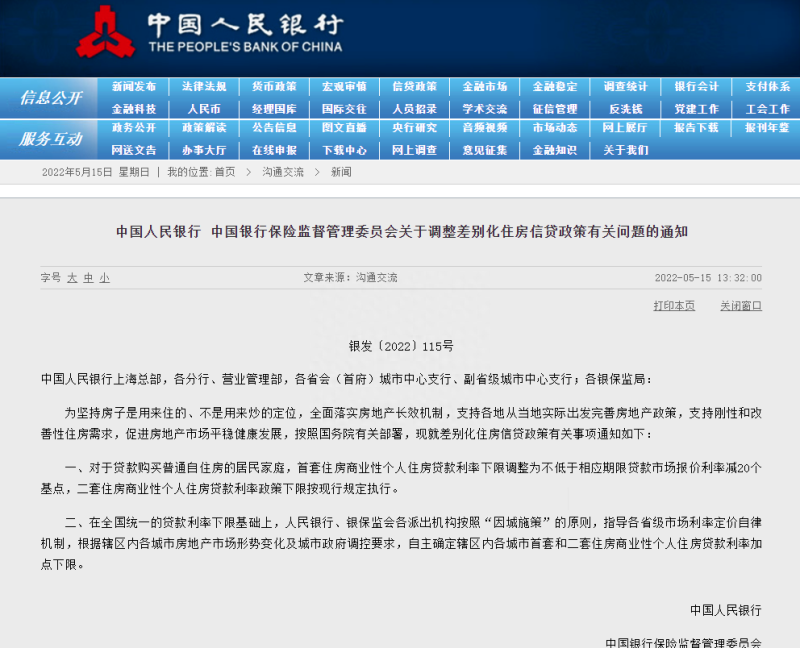
Task: Open 人员招录 link
Action: [415, 109]
